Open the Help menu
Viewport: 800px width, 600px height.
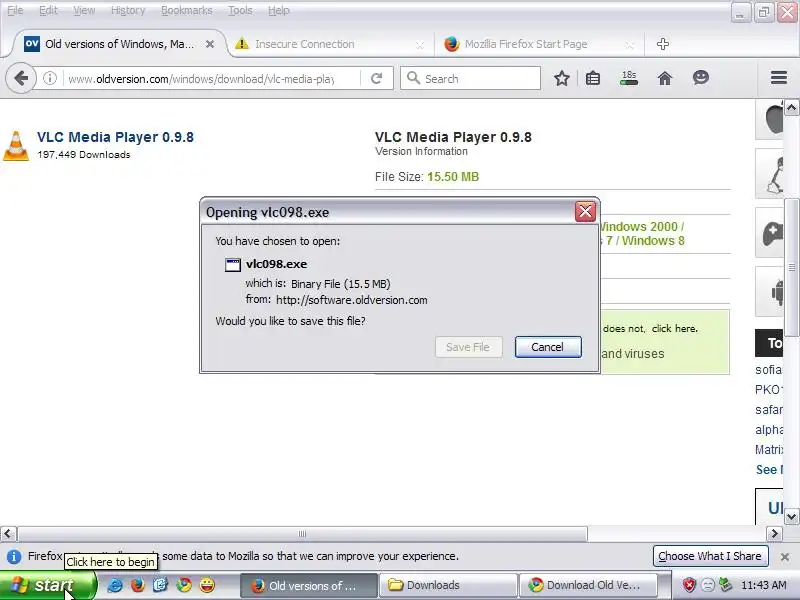click(x=279, y=10)
